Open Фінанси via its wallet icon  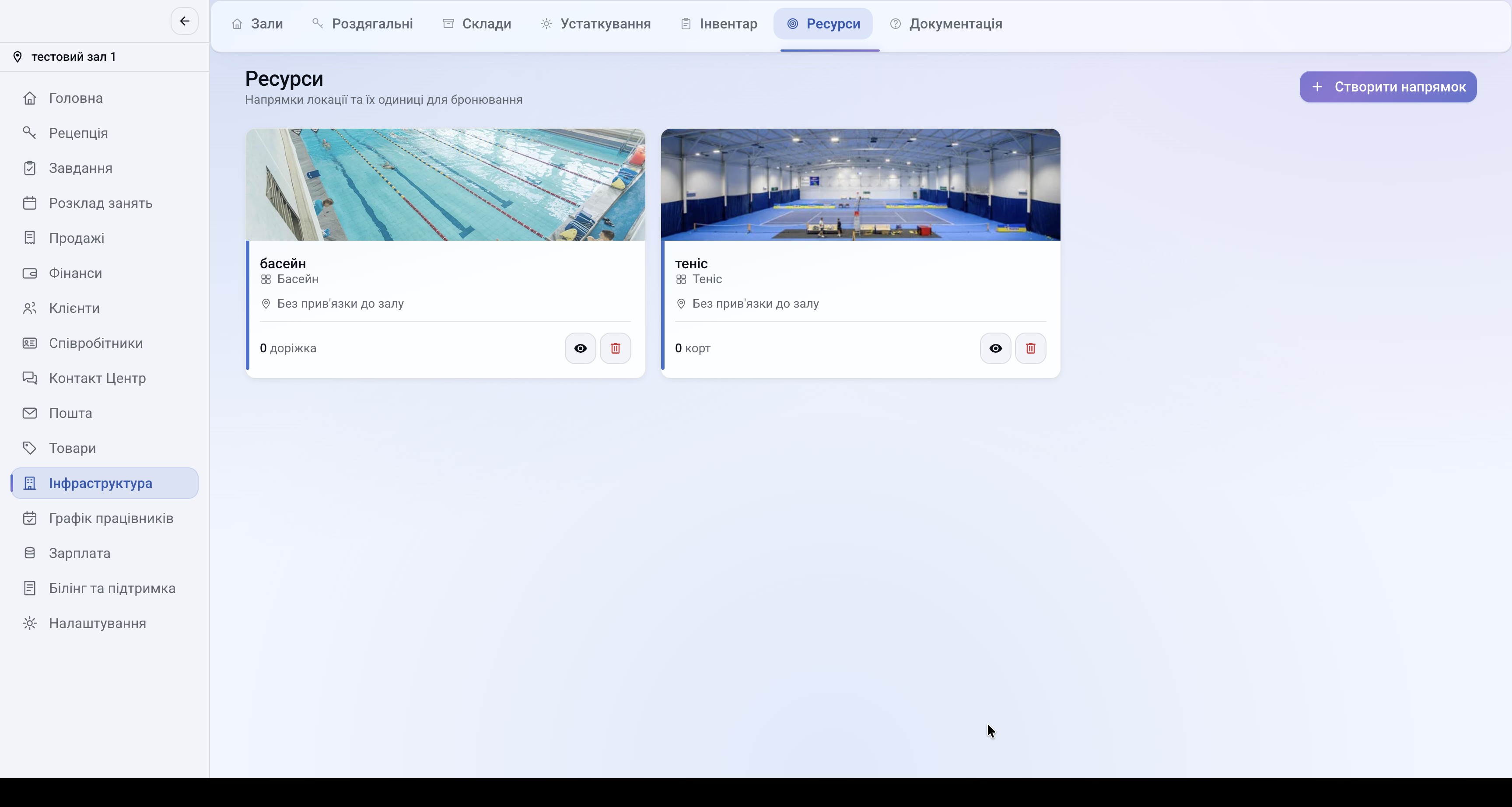point(29,273)
